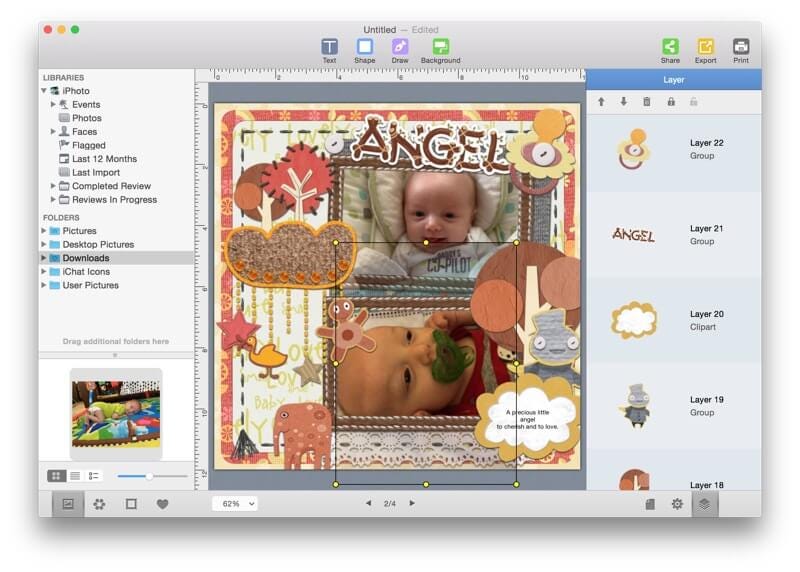Image resolution: width=800 pixels, height=572 pixels.
Task: Adjust the thumbnail size slider
Action: tap(148, 476)
